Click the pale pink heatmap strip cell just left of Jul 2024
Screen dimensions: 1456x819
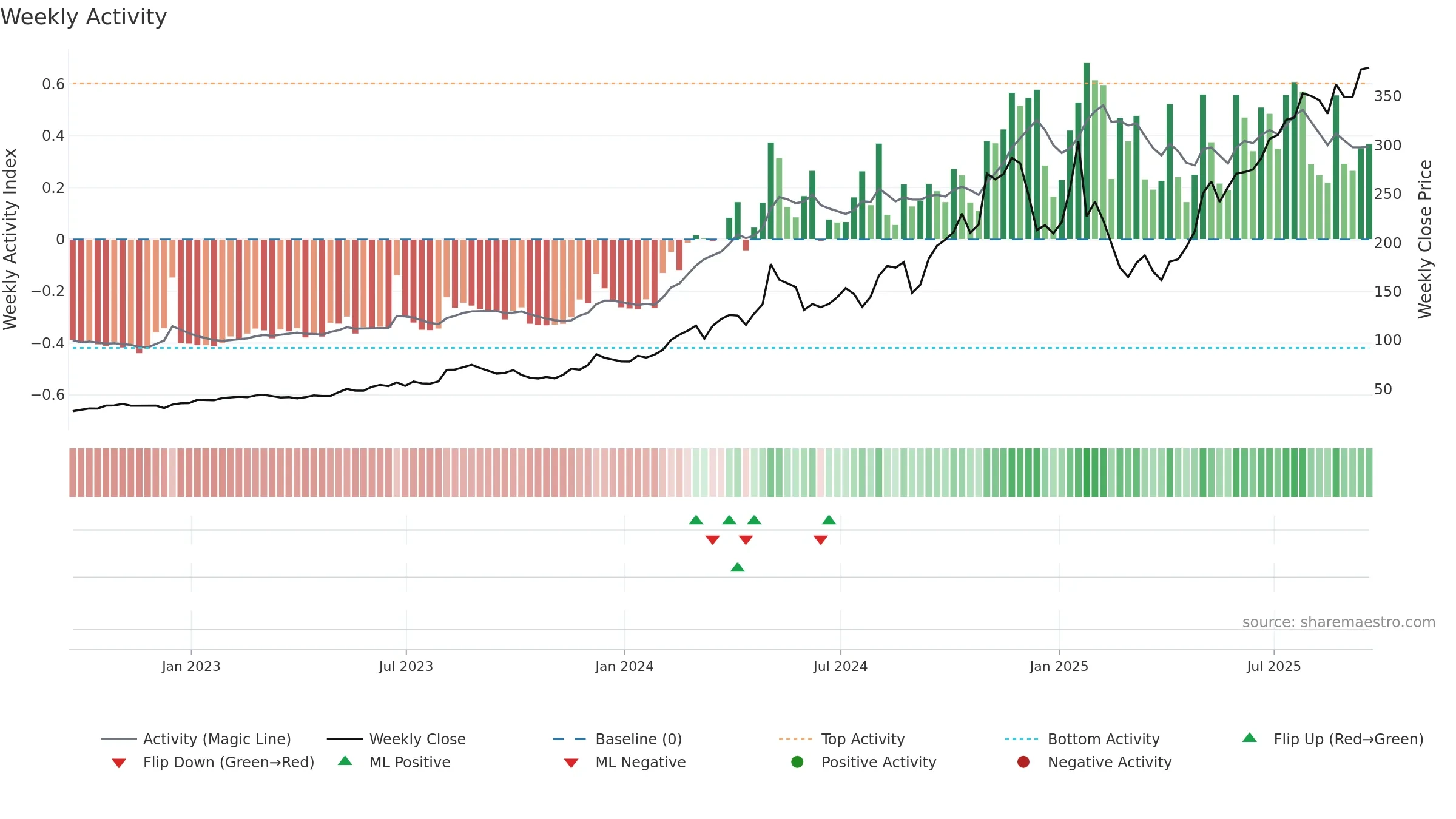(x=820, y=473)
